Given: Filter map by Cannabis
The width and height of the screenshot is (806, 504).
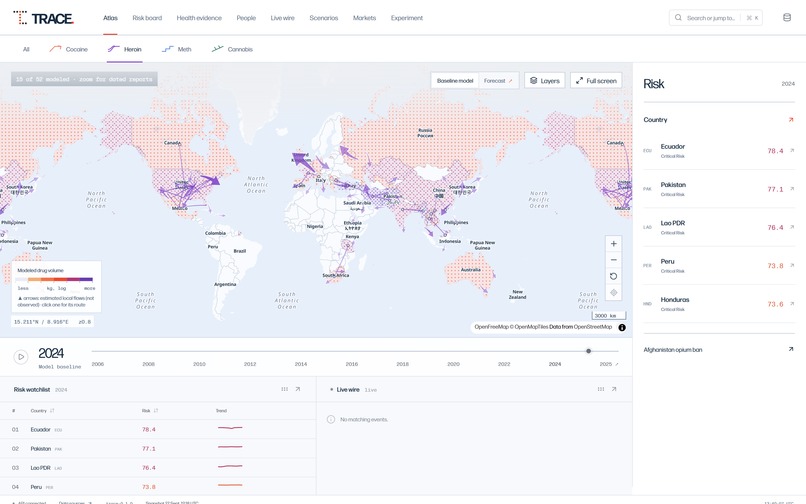Looking at the screenshot, I should point(232,49).
